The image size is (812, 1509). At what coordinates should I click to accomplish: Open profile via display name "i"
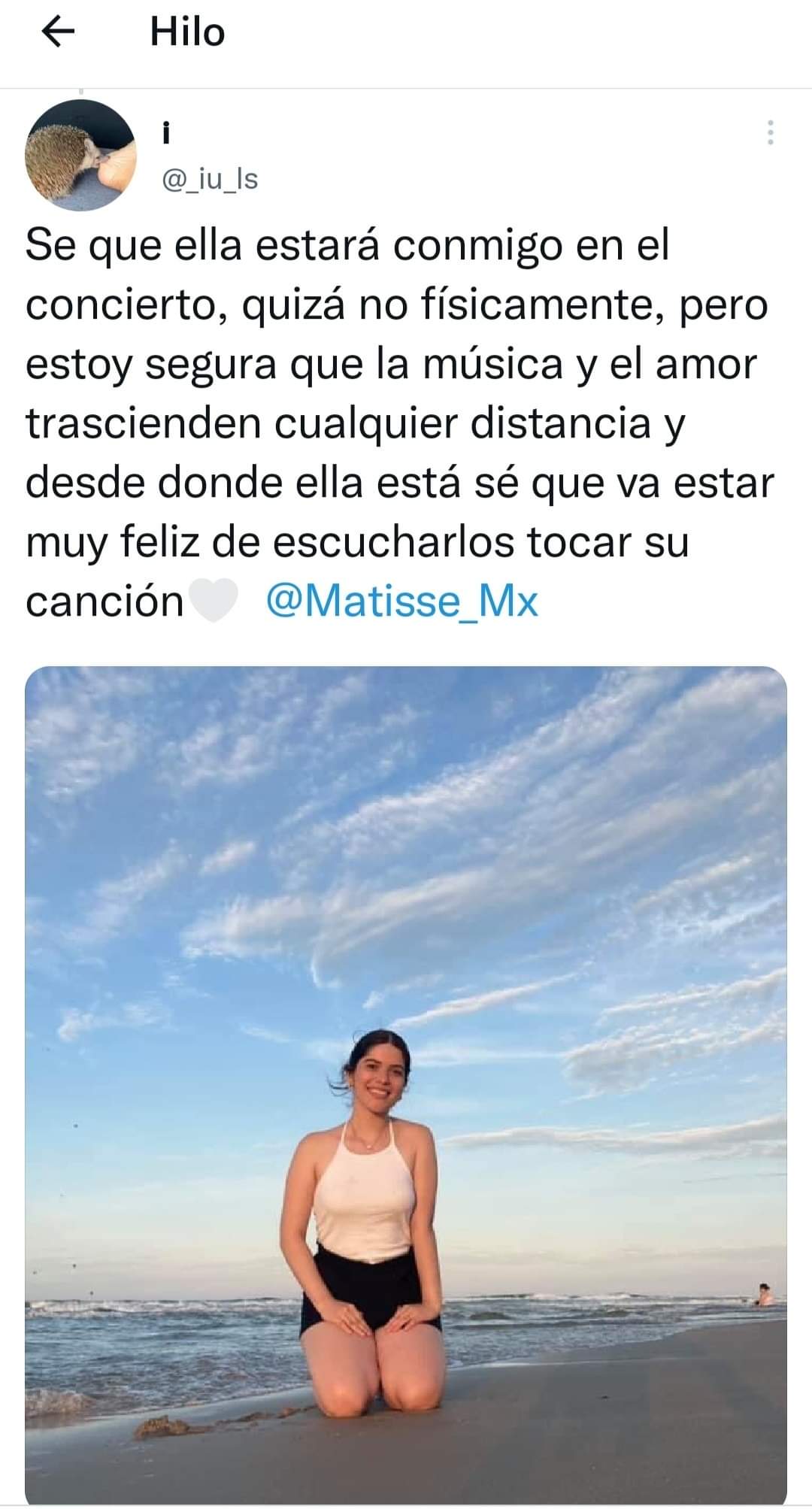point(166,134)
